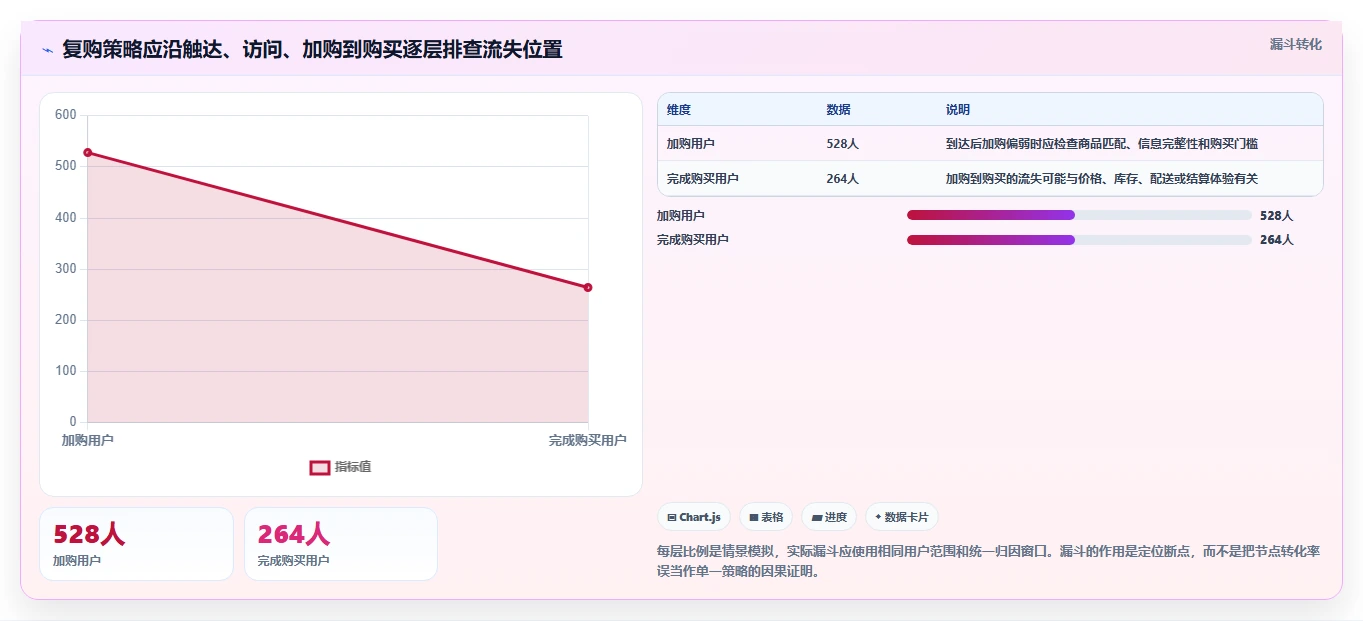
Task: Click the footnote beginning 每层比例是情景模拟
Action: [989, 561]
